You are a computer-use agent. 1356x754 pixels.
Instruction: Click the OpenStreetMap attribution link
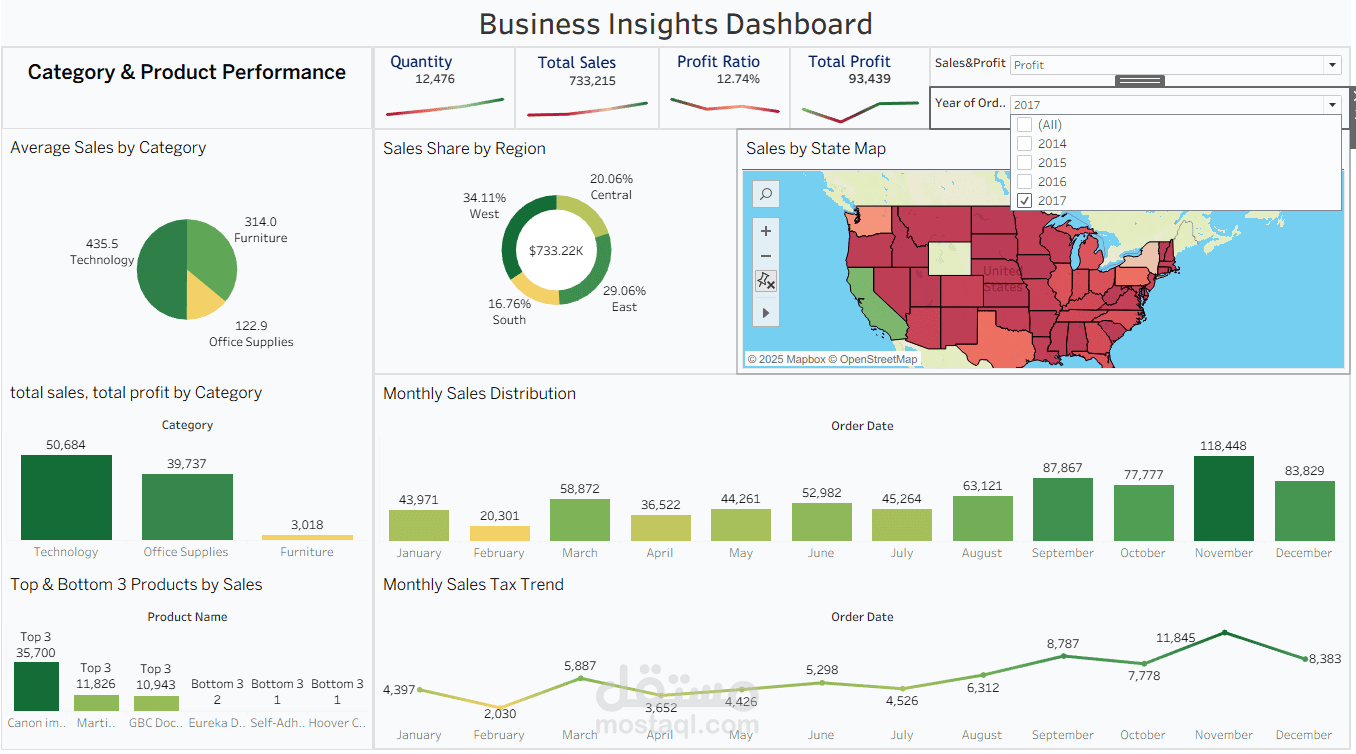(878, 359)
